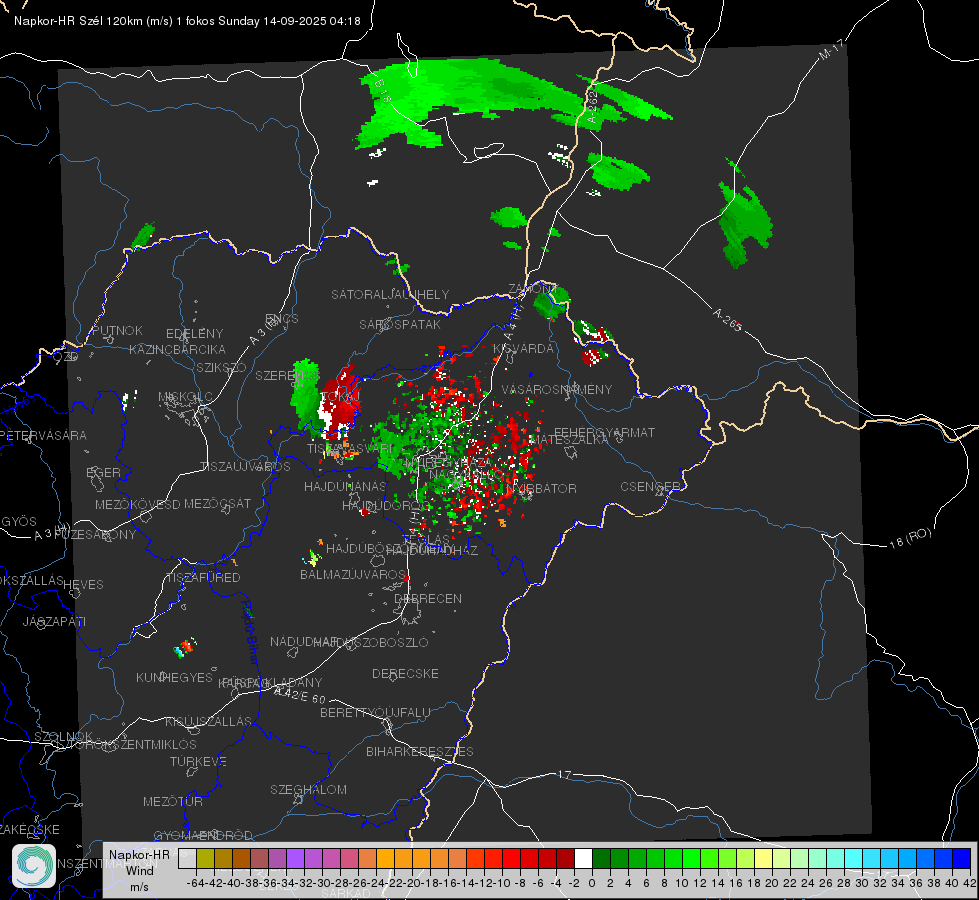Click the DERECSKE label

tap(405, 673)
